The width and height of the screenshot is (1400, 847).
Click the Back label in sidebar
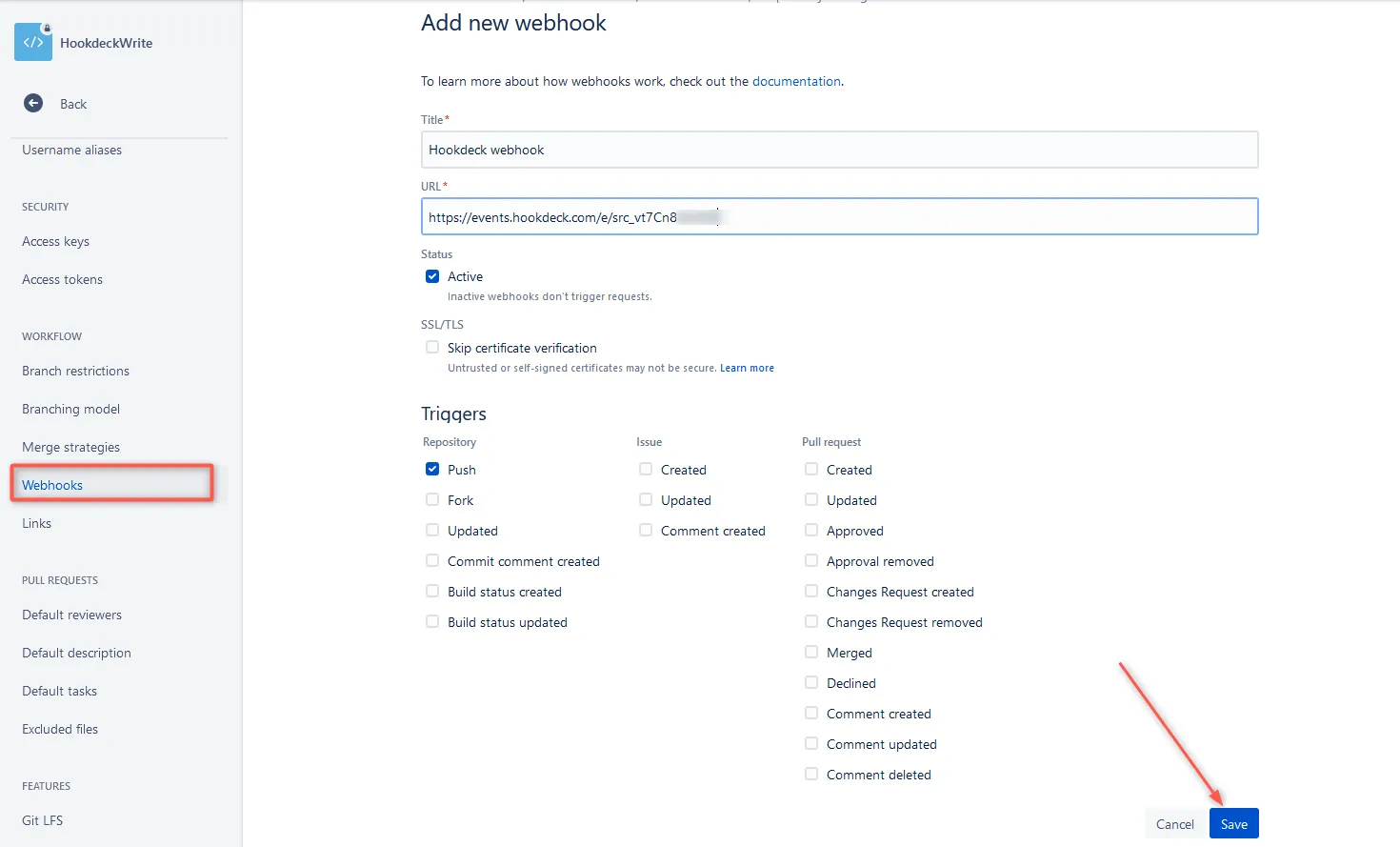tap(73, 104)
